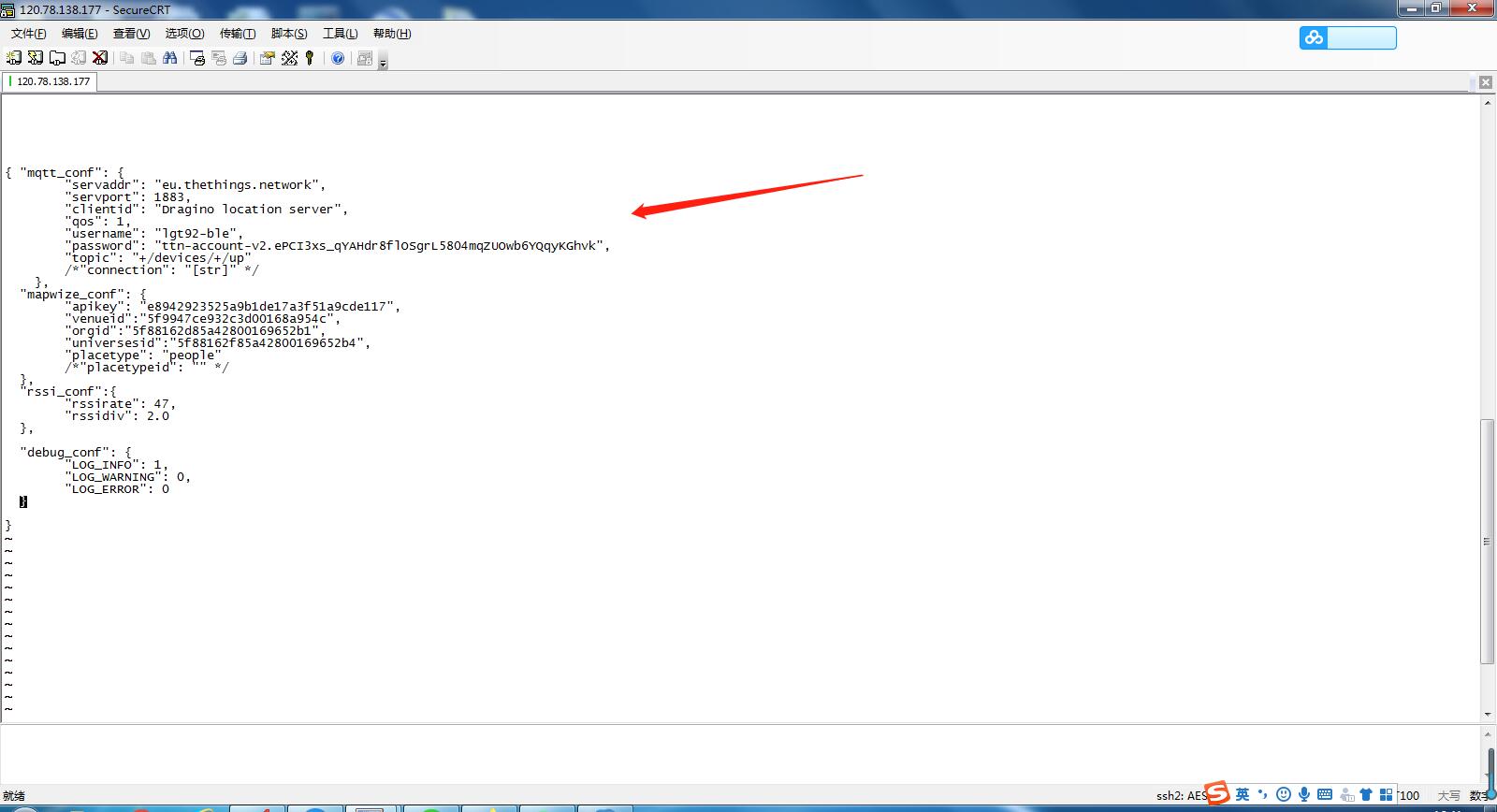The image size is (1497, 812).
Task: Toggle Sogou voice input microphone
Action: pos(1303,794)
